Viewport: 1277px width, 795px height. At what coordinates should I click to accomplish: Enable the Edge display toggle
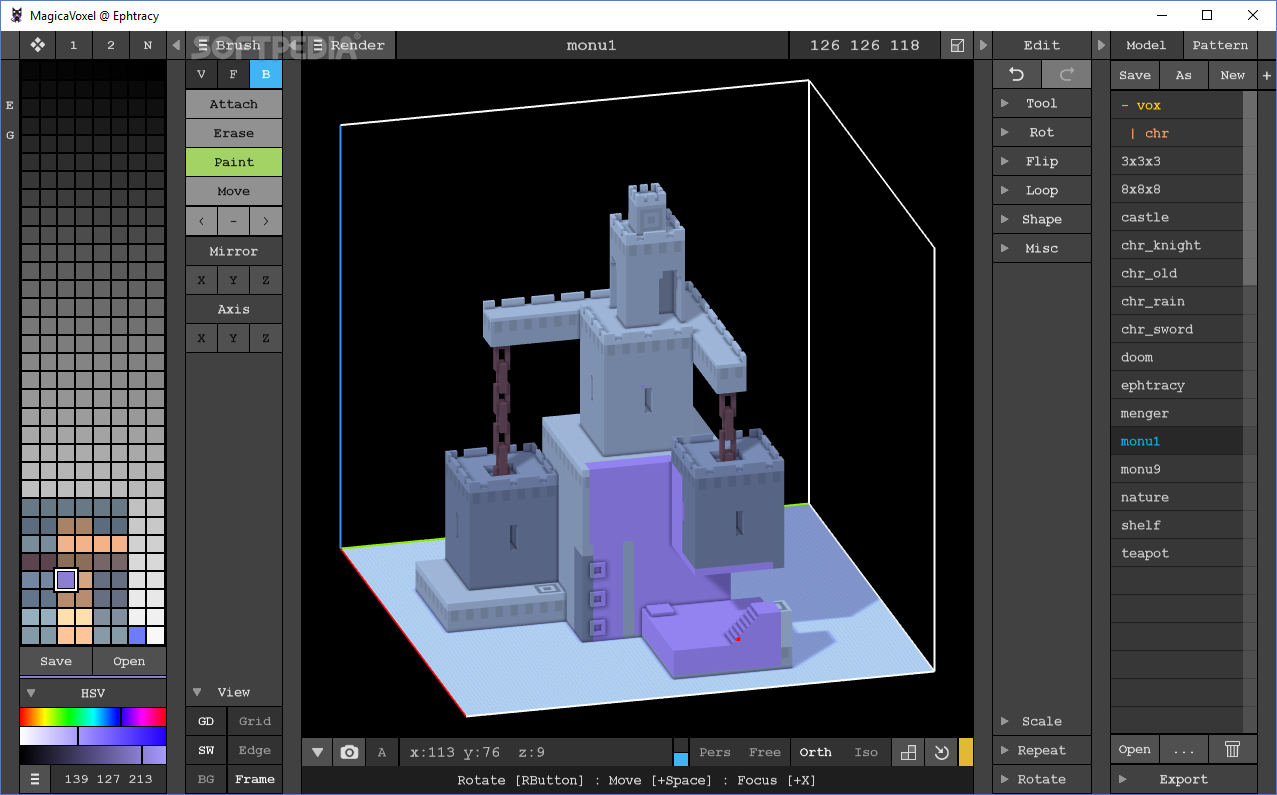coord(254,750)
